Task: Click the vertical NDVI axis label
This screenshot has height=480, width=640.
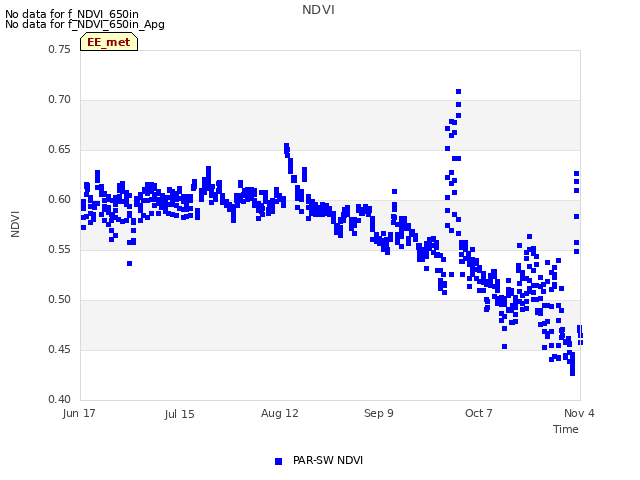Action: coord(15,224)
